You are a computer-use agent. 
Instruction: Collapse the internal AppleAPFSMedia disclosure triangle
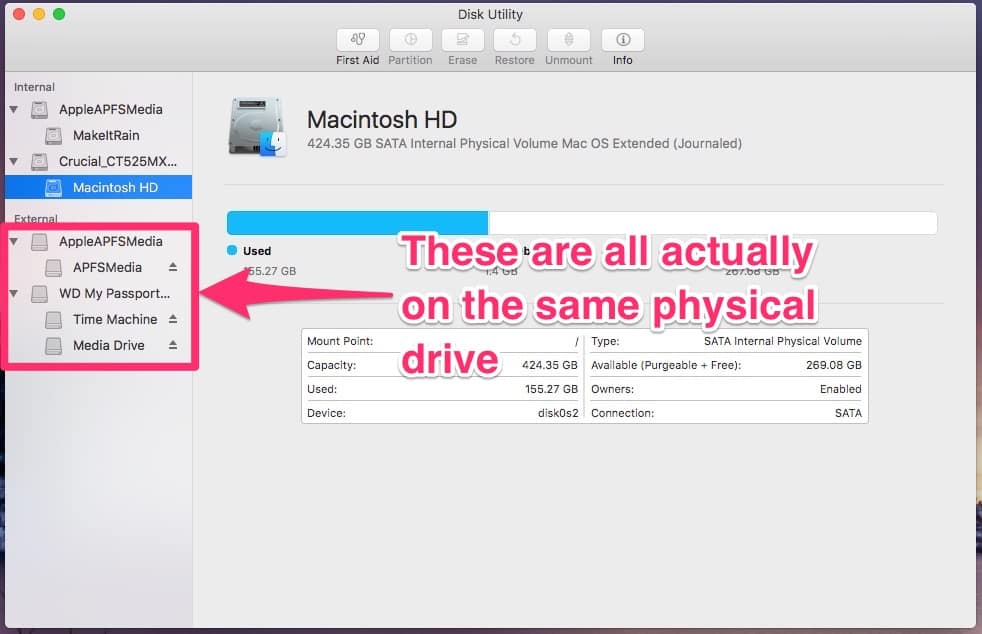[14, 110]
